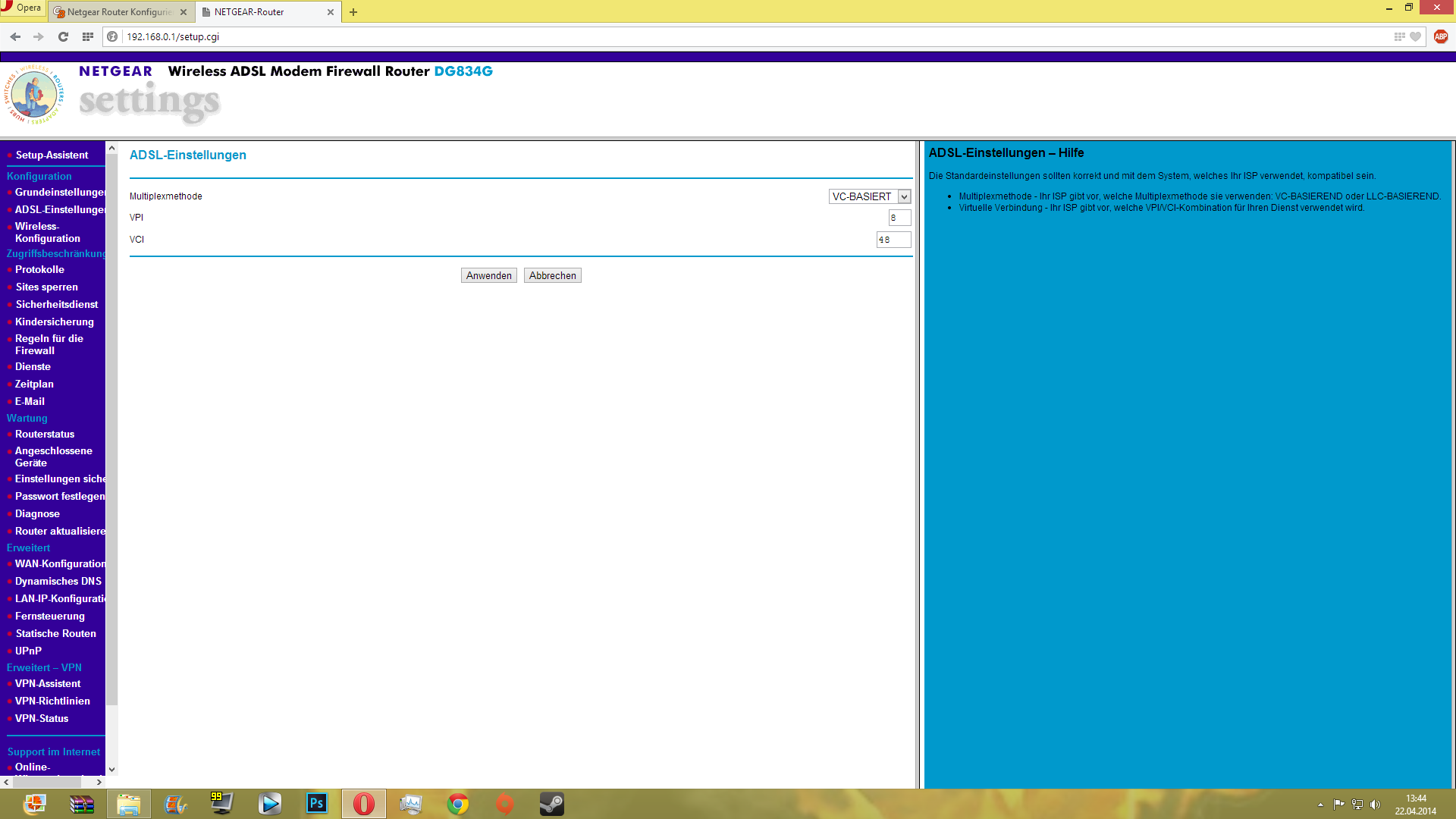Open WAN-Konfiguration in sidebar
This screenshot has height=819, width=1456.
coord(61,563)
